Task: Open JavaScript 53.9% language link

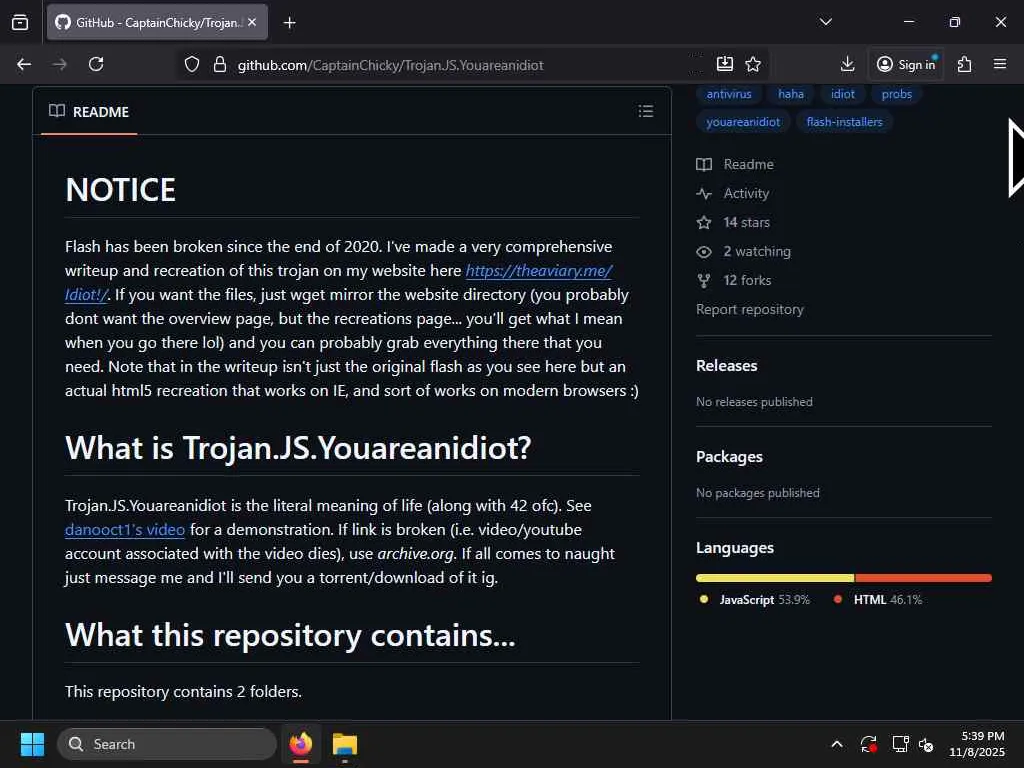Action: point(754,600)
